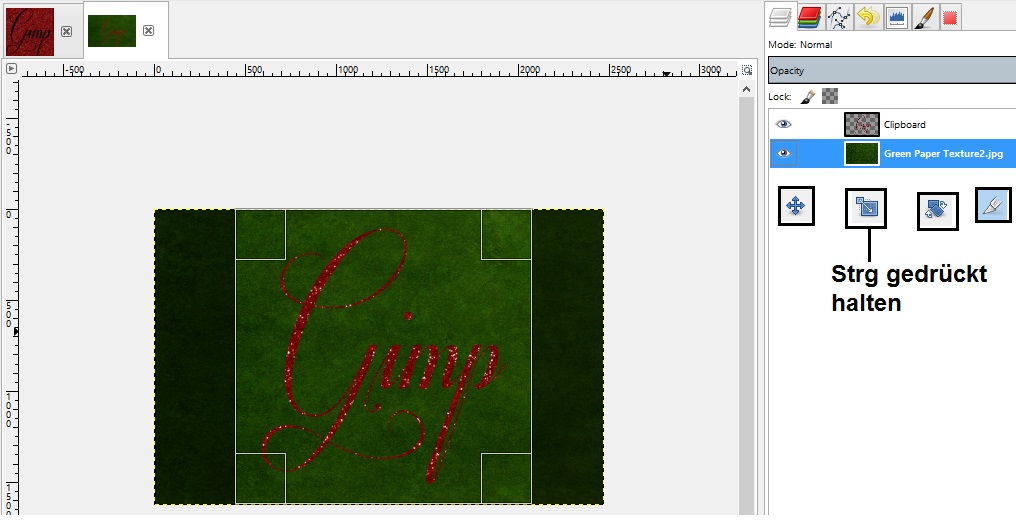Screen dimensions: 1016x521
Task: Click the Green Paper Texture2.jpg layer thumbnail
Action: click(x=862, y=154)
